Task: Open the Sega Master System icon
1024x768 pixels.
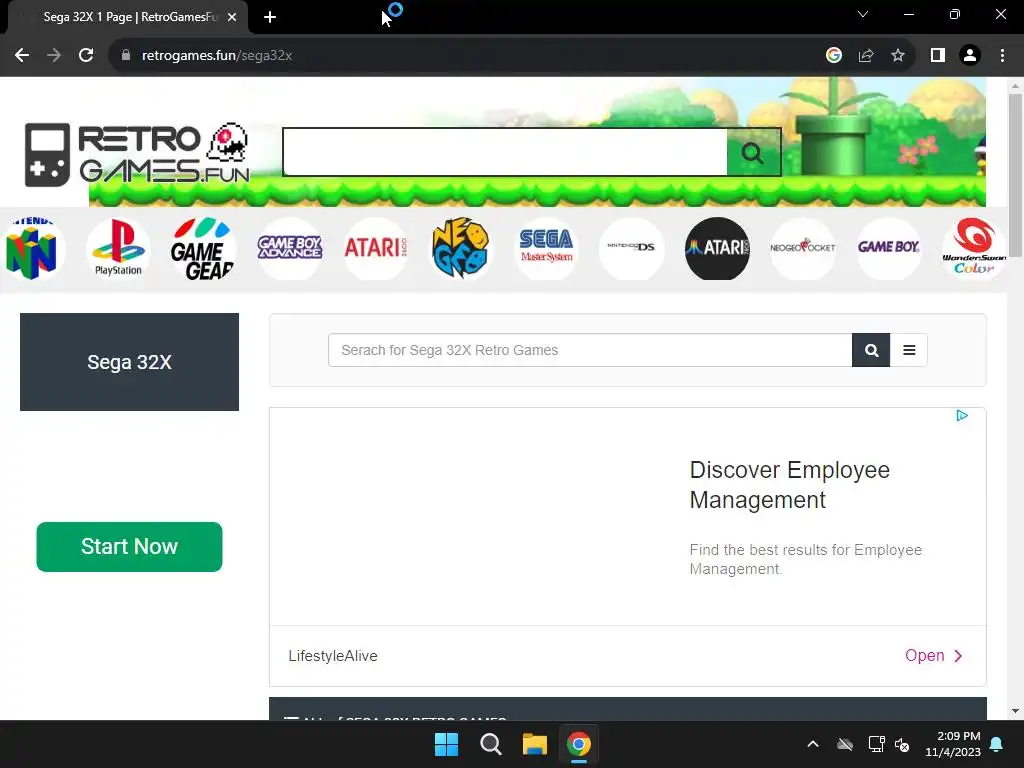Action: tap(546, 249)
